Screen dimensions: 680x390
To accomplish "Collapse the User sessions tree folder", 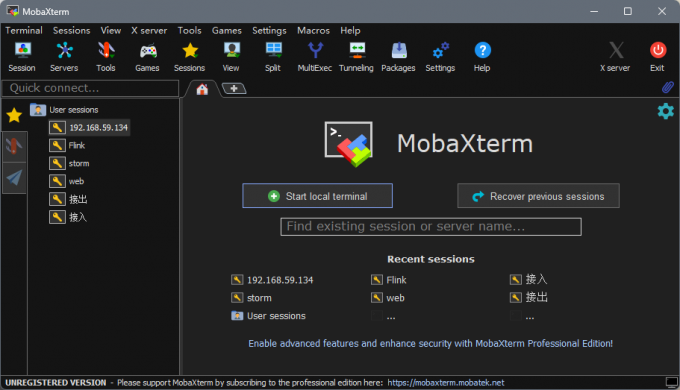I will click(65, 110).
